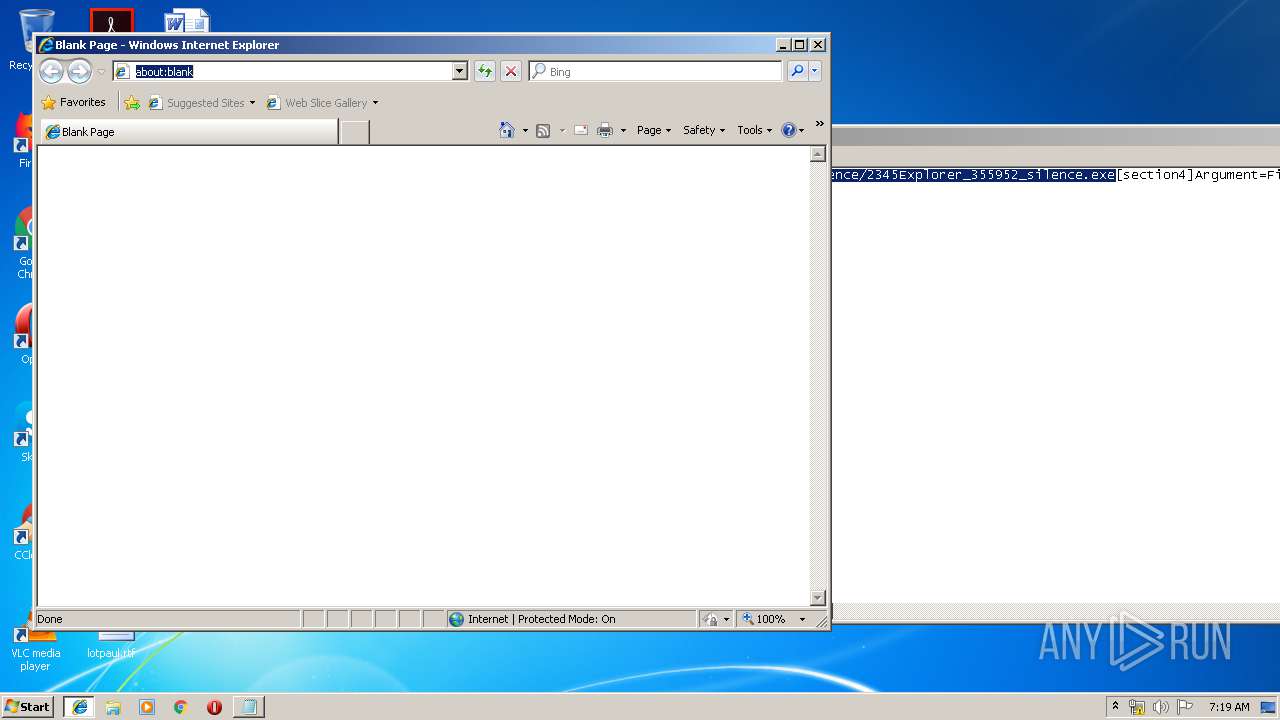Click the IE title bar icon
The height and width of the screenshot is (720, 1280).
click(46, 45)
